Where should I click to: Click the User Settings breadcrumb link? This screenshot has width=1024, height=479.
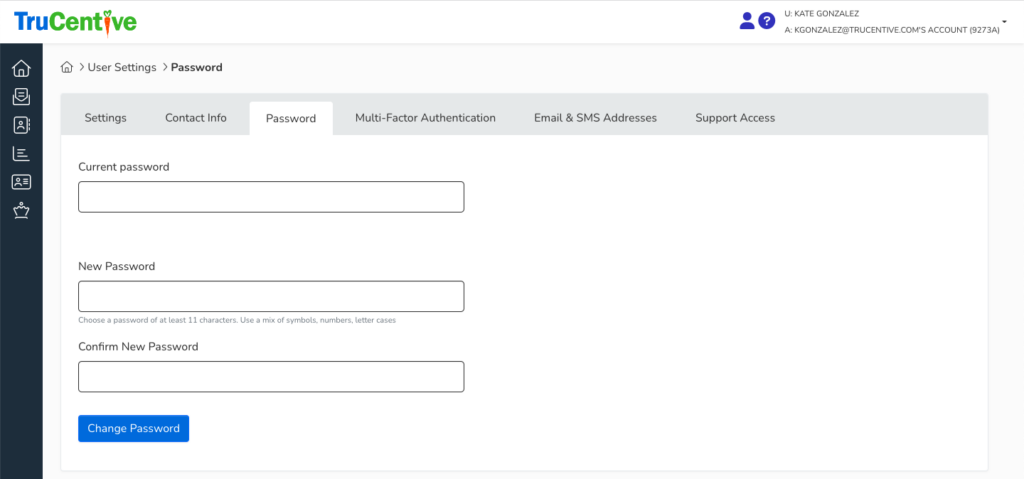point(122,68)
